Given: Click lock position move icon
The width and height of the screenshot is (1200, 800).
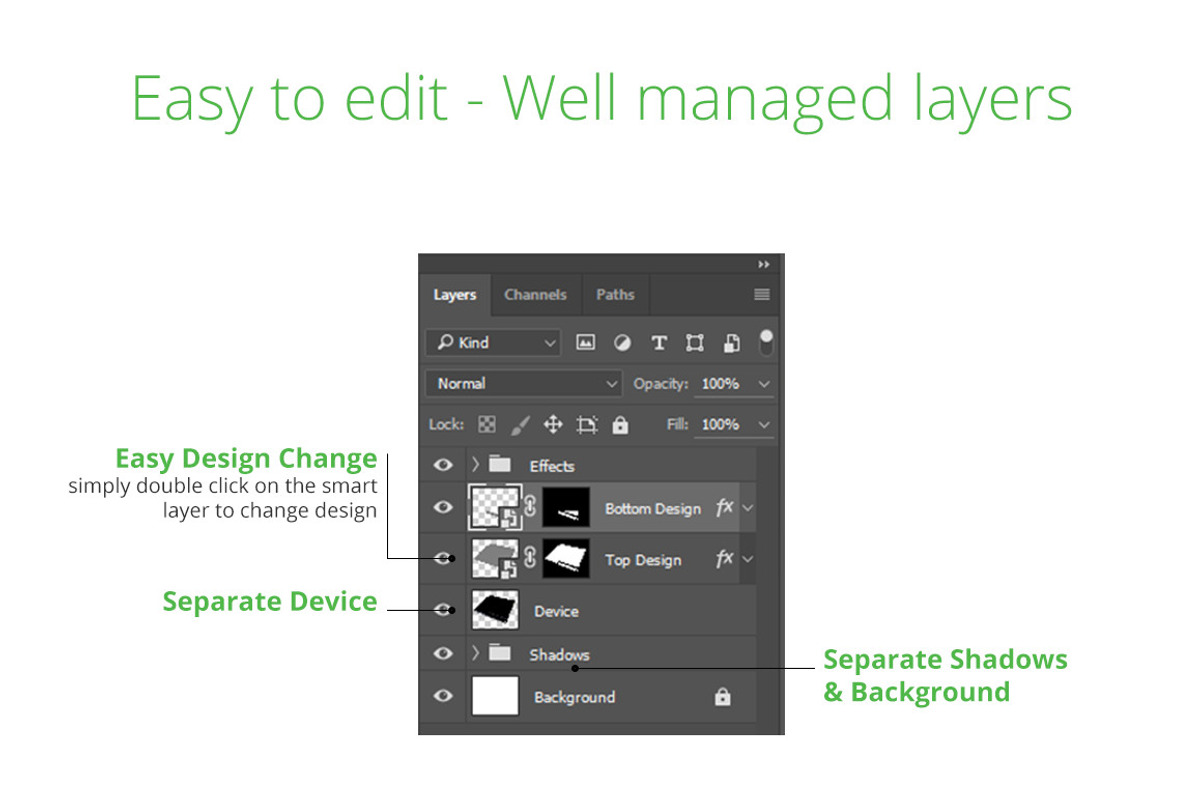Looking at the screenshot, I should pyautogui.click(x=552, y=425).
